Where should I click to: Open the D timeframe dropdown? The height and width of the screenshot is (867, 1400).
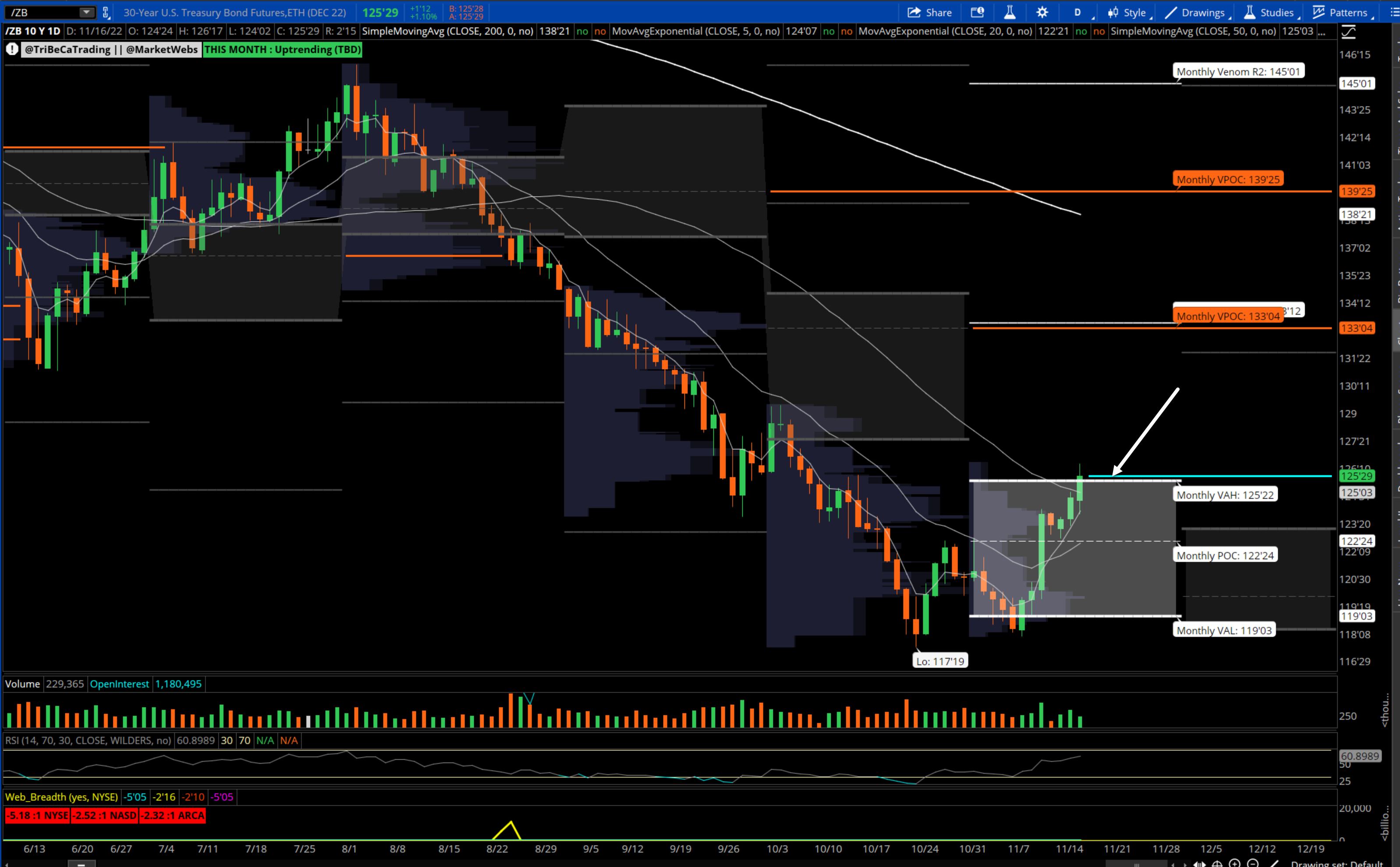coord(1079,12)
